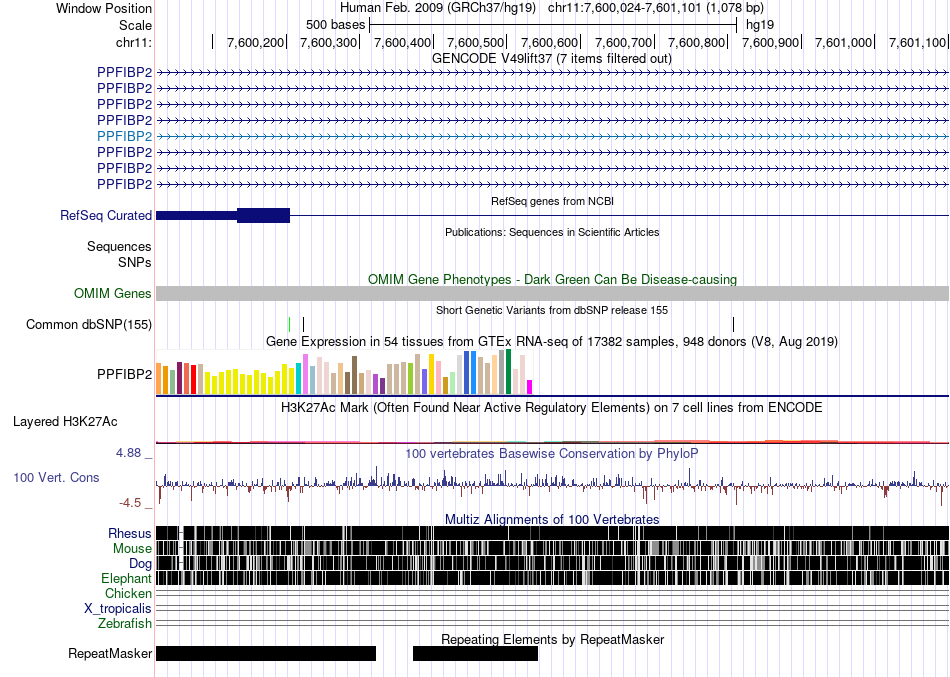The width and height of the screenshot is (950, 677).
Task: Click 'Publications: Sequences in Scientific Articles' title
Action: [552, 232]
